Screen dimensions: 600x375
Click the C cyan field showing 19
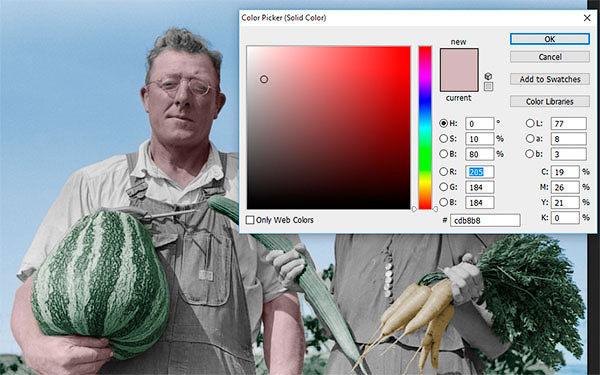(565, 172)
